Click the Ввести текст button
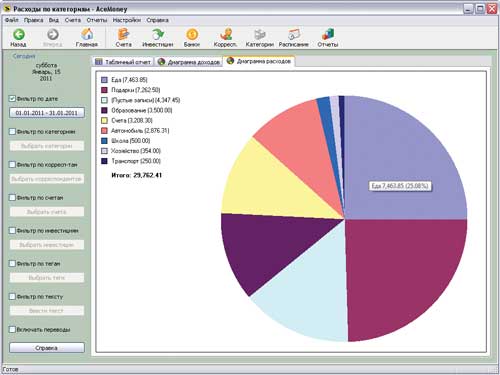 tap(47, 311)
